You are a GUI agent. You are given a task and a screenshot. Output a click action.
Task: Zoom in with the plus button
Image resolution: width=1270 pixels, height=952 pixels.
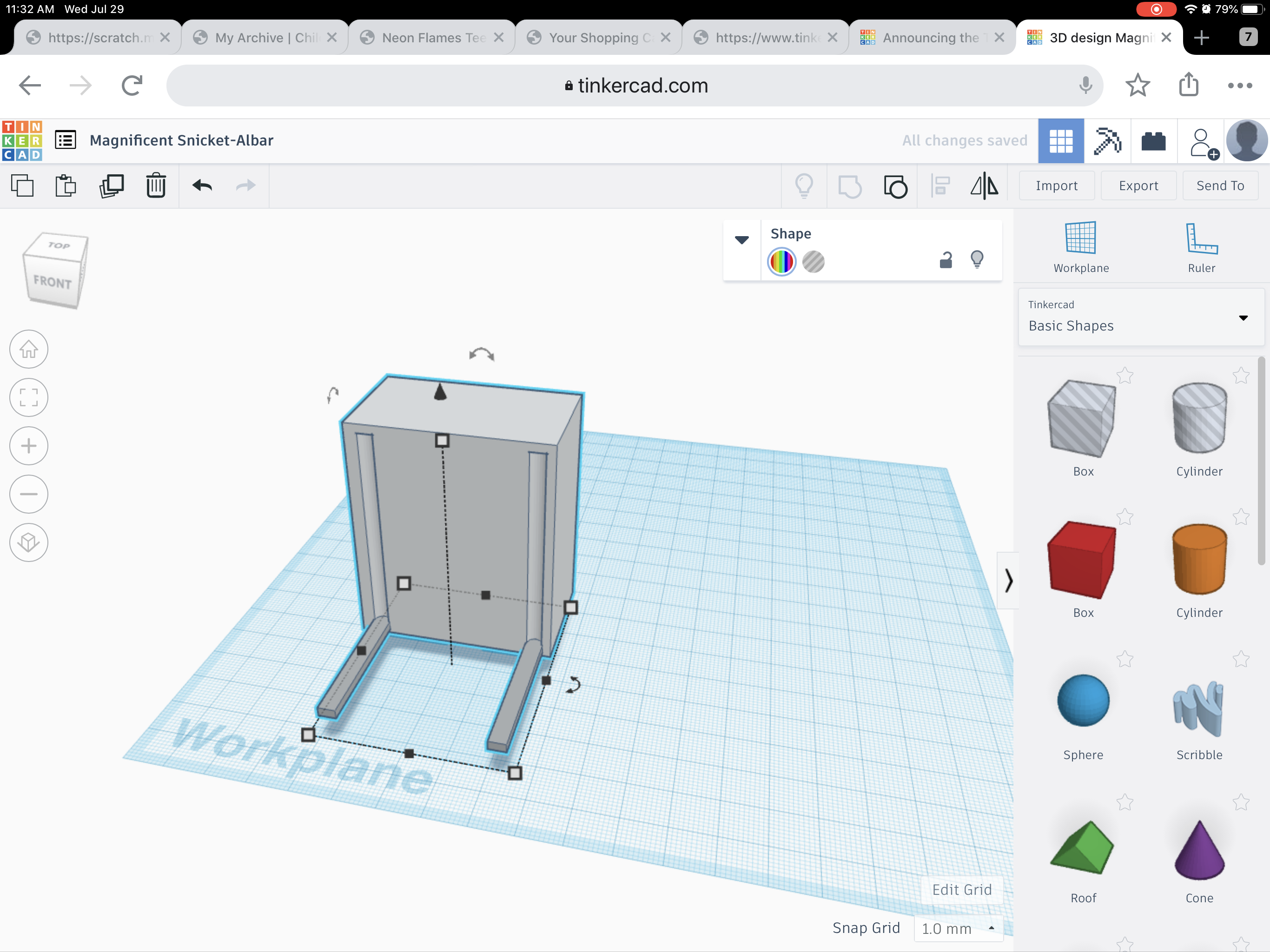coord(29,446)
